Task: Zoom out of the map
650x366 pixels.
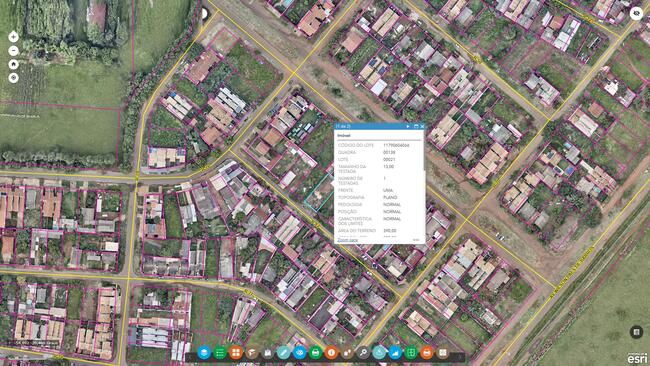Action: [13, 51]
